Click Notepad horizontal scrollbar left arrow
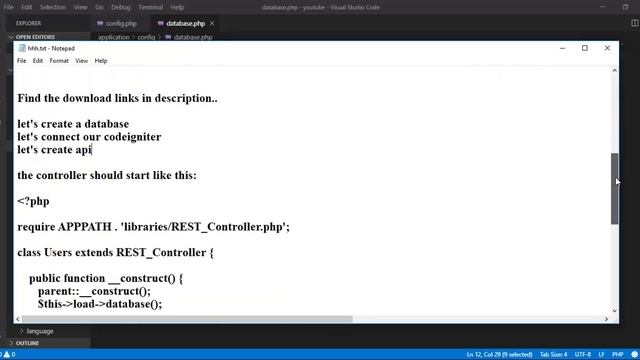The height and width of the screenshot is (360, 640). tap(18, 319)
